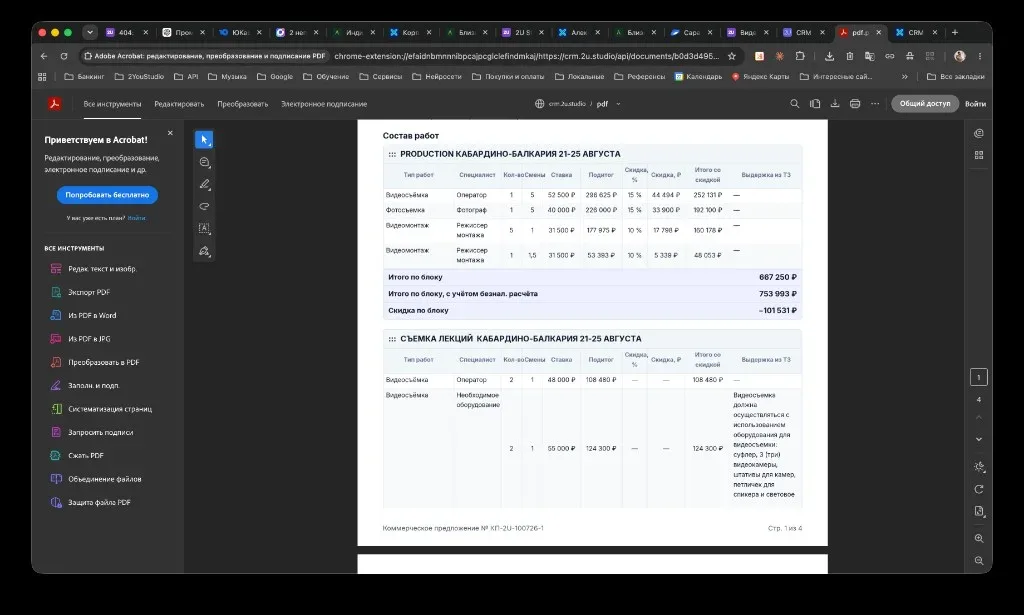Click the 667 250 ₽ block total
This screenshot has width=1024, height=615.
click(x=777, y=277)
